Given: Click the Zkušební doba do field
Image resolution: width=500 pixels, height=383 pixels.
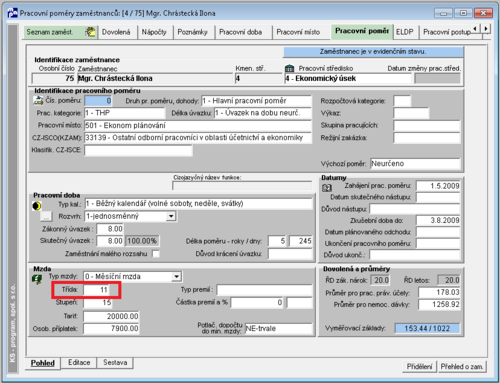Looking at the screenshot, I should coord(438,220).
